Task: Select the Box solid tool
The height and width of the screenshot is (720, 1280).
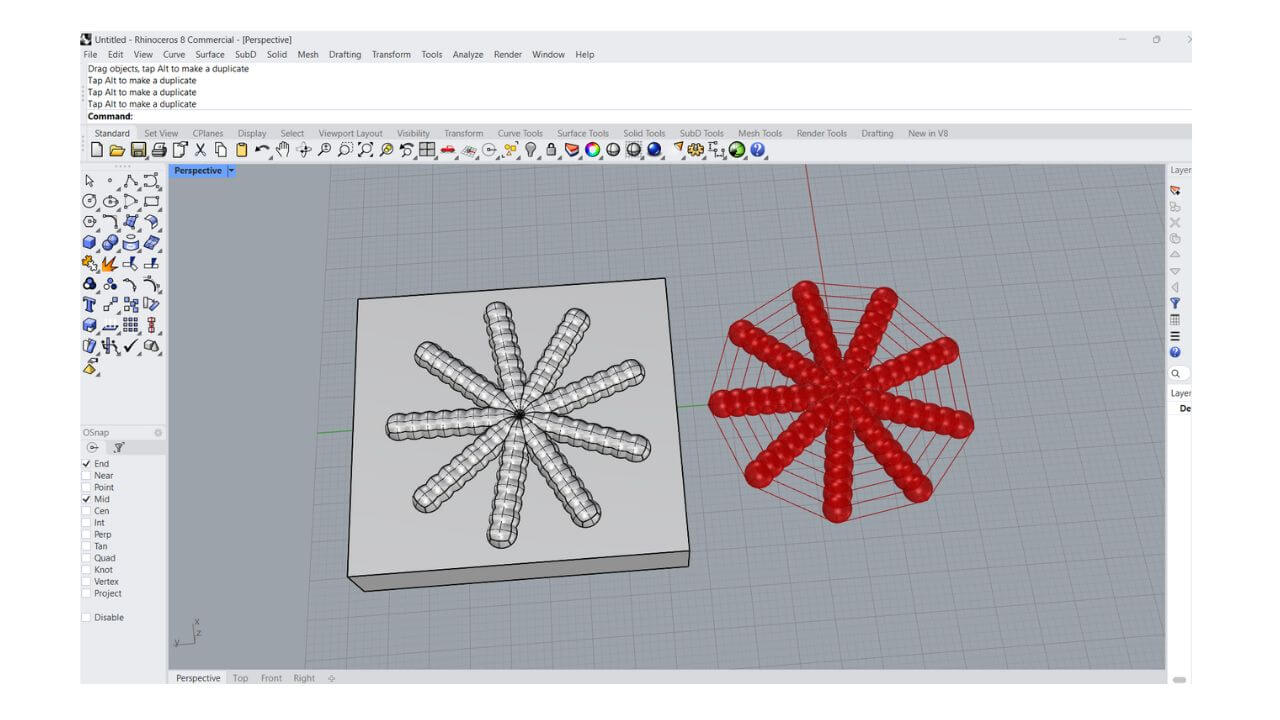Action: point(89,242)
